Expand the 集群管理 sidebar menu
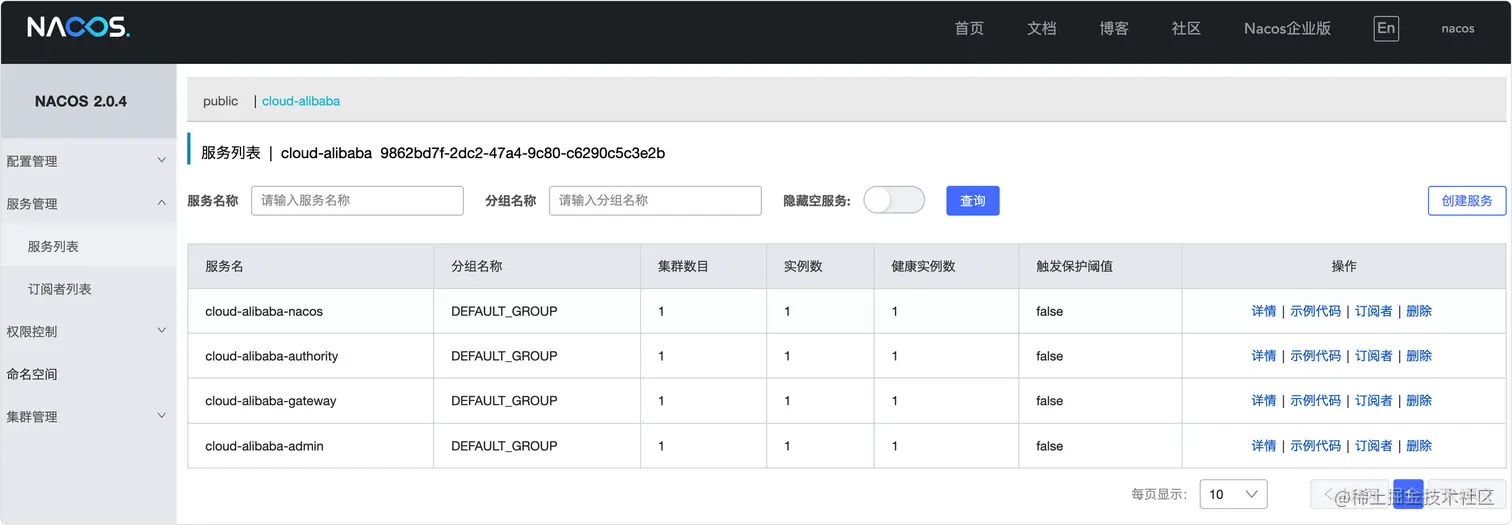The width and height of the screenshot is (1512, 525). [x=87, y=417]
